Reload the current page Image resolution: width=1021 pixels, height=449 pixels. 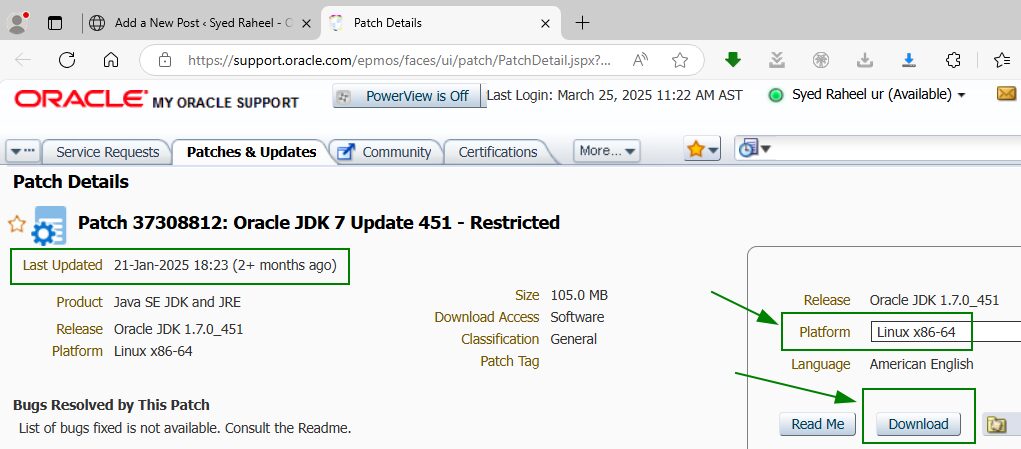(x=67, y=61)
